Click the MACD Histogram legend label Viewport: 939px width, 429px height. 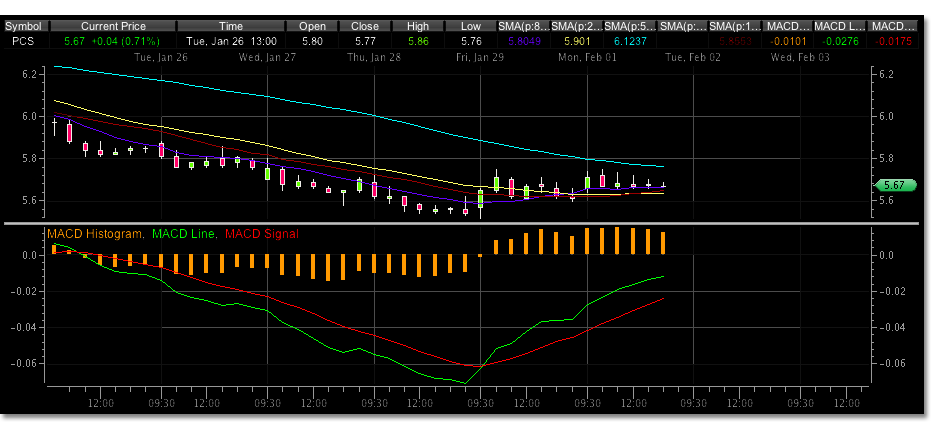tap(95, 233)
